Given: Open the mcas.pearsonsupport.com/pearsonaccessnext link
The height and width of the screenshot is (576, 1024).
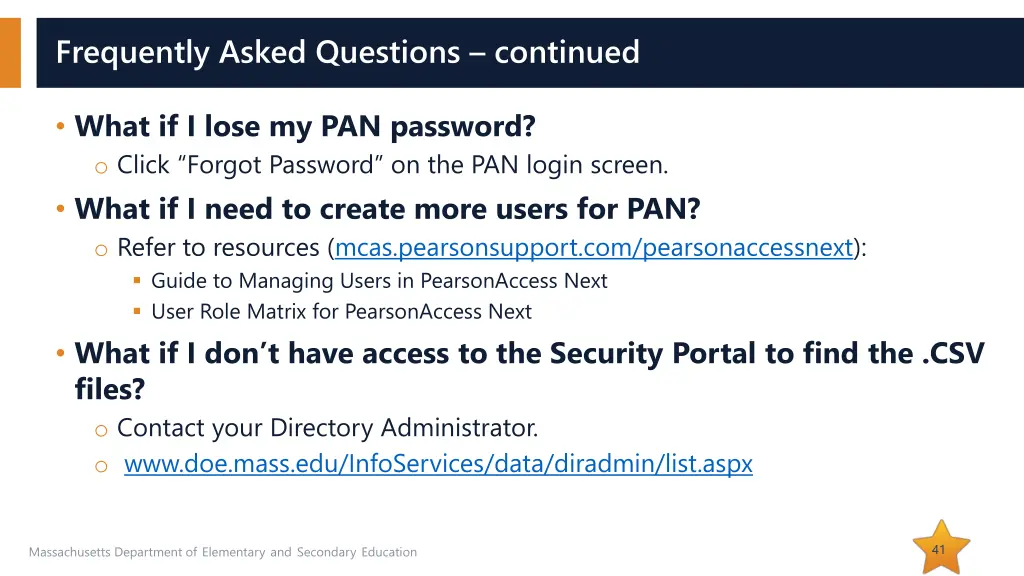Looking at the screenshot, I should (594, 247).
